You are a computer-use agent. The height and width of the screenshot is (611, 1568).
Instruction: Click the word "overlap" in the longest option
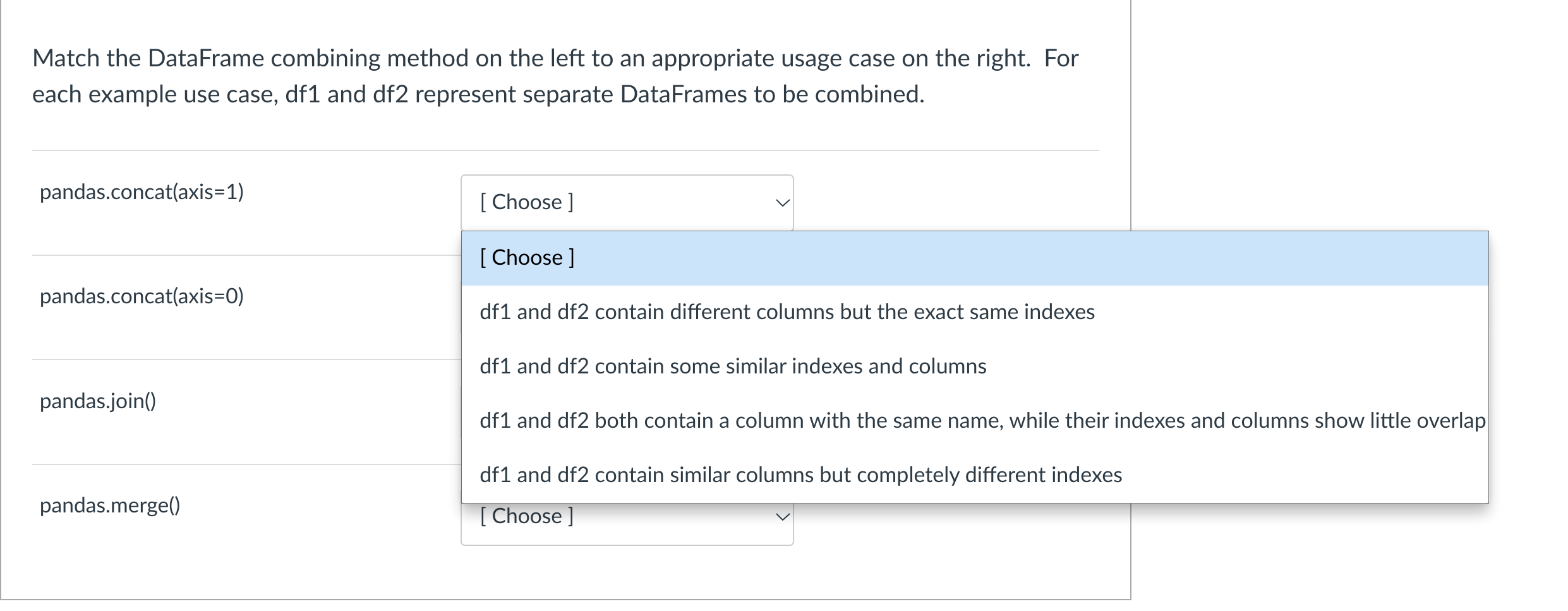point(1451,421)
